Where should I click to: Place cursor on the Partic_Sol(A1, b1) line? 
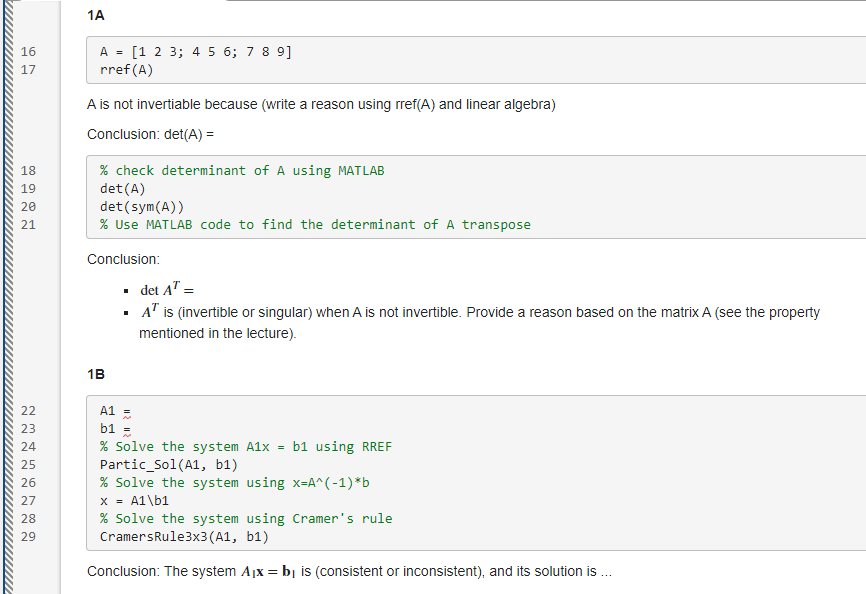161,464
